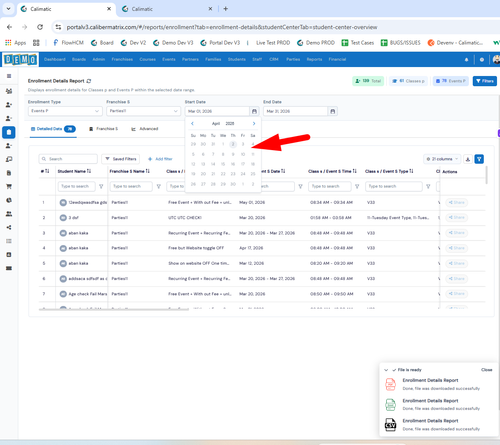Click the End Date field showing Mar 31, 2026
The width and height of the screenshot is (500, 445).
[295, 111]
